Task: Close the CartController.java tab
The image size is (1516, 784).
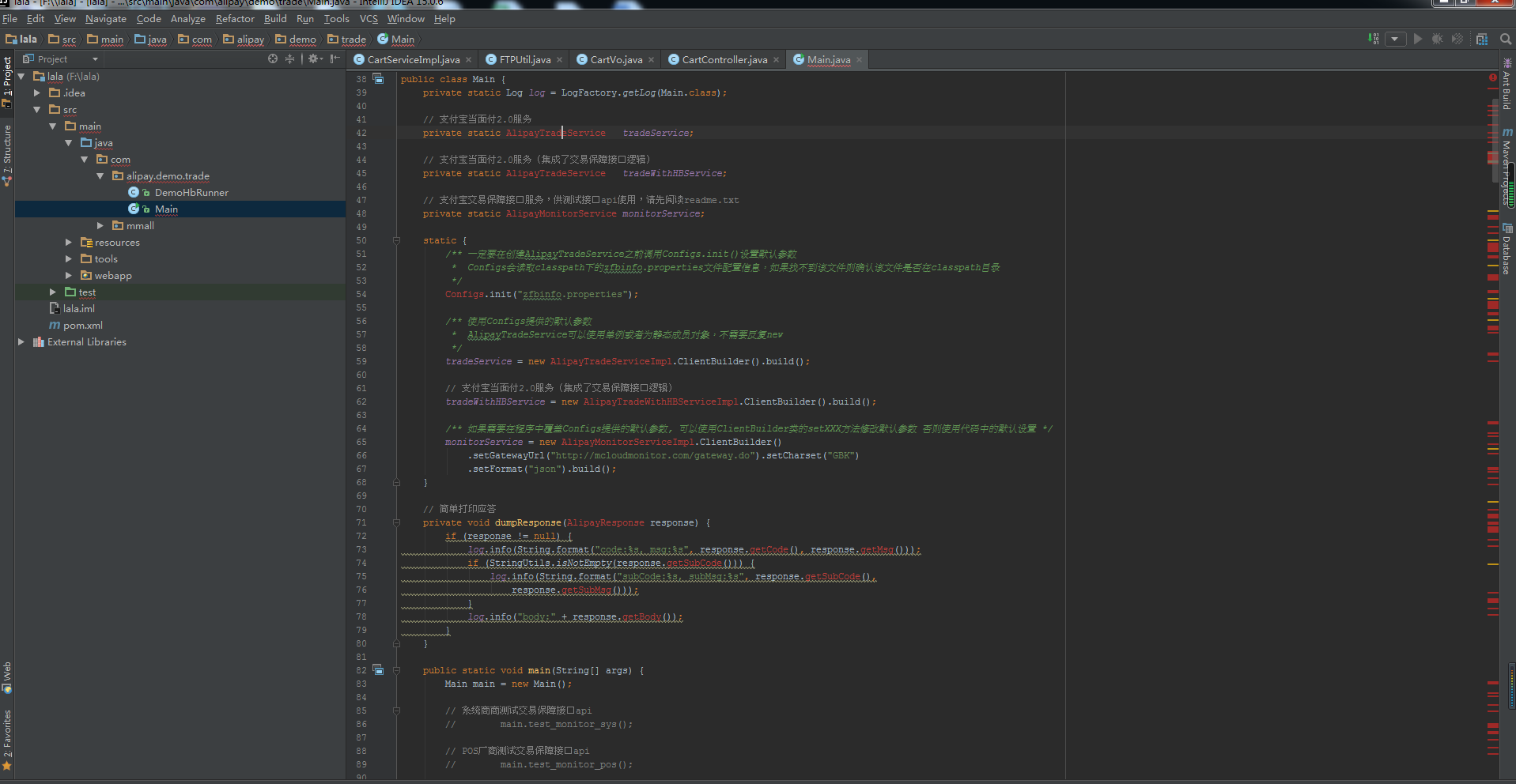Action: click(x=777, y=59)
